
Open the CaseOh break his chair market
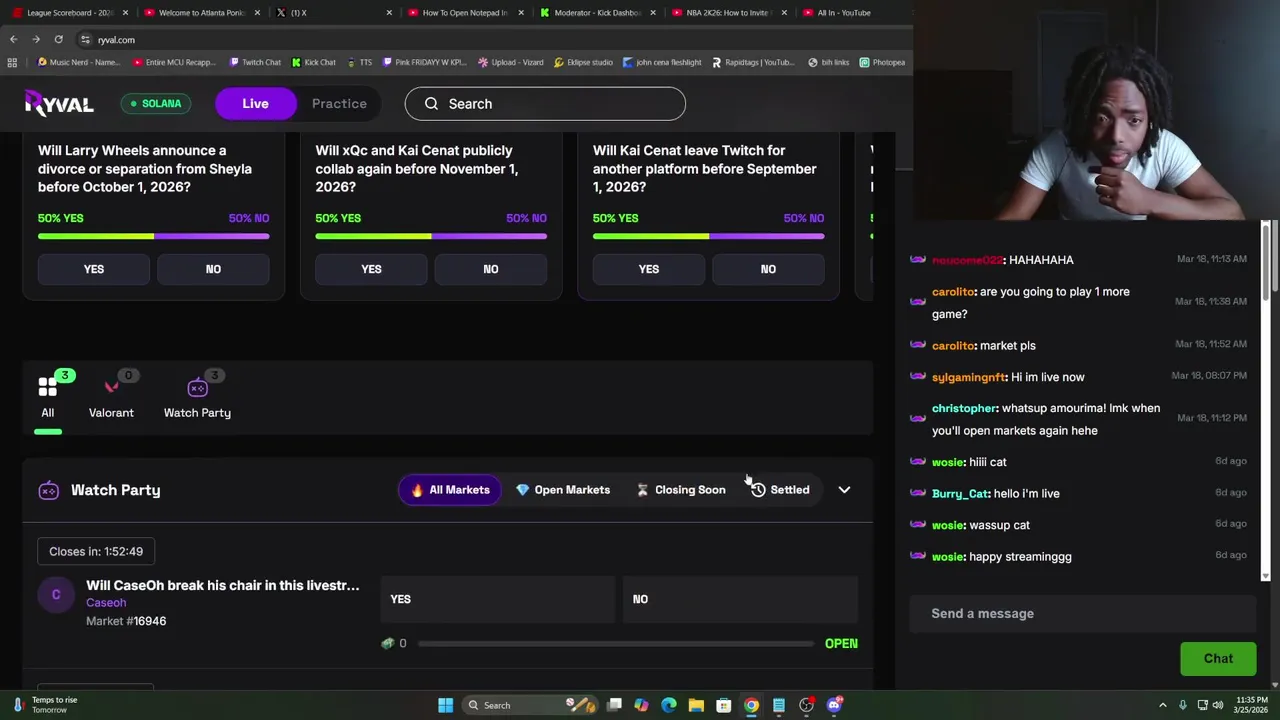coord(222,585)
